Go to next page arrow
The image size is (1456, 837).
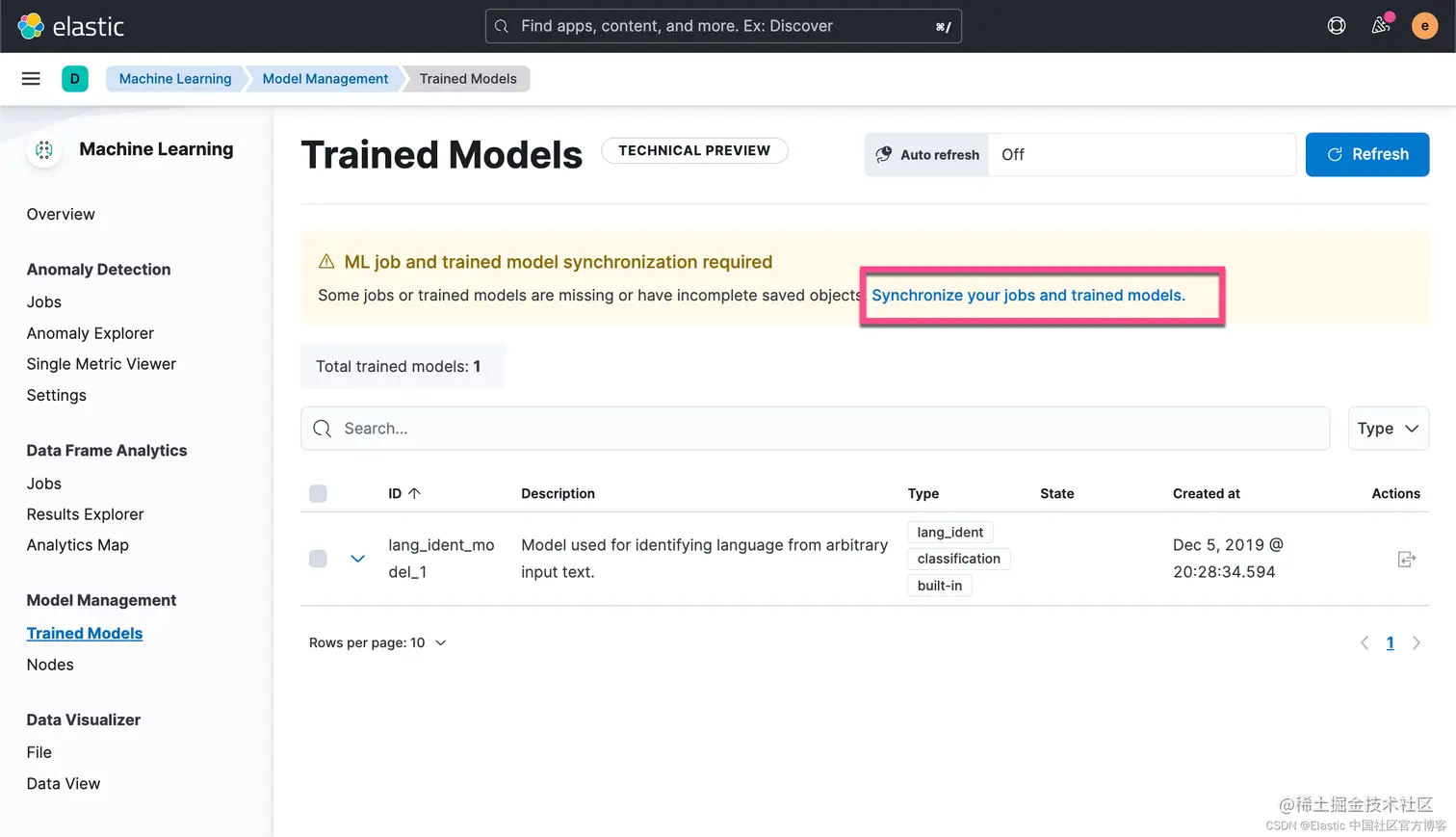(1416, 642)
